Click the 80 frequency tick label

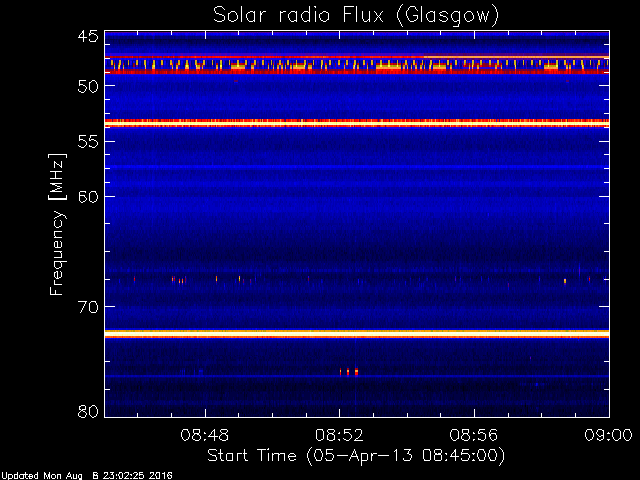88,411
